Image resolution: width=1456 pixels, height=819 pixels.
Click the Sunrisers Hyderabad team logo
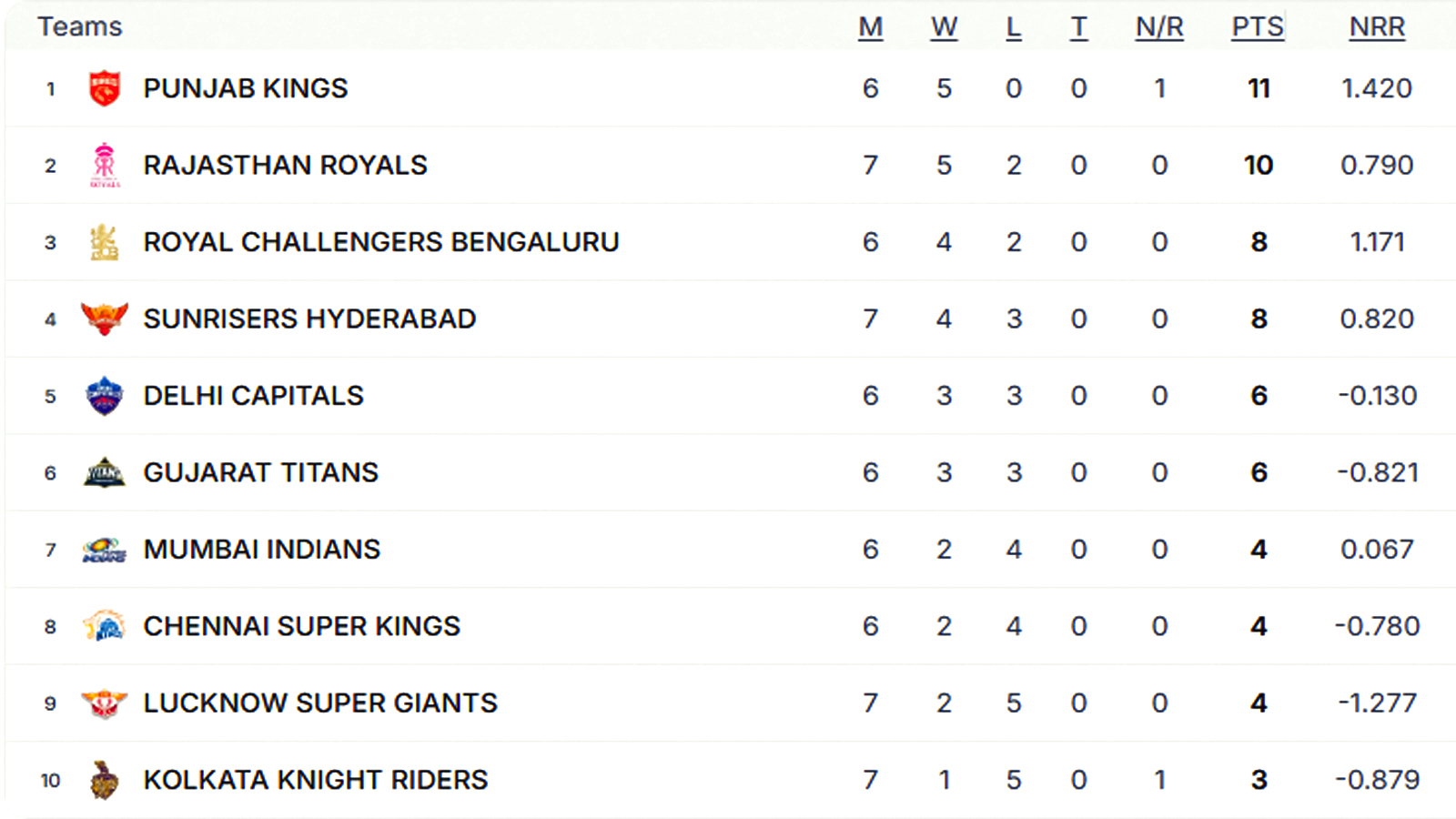pyautogui.click(x=105, y=318)
